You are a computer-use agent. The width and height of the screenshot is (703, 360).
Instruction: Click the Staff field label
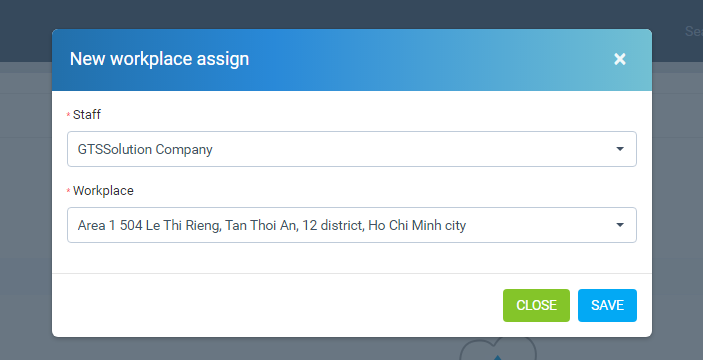click(87, 114)
